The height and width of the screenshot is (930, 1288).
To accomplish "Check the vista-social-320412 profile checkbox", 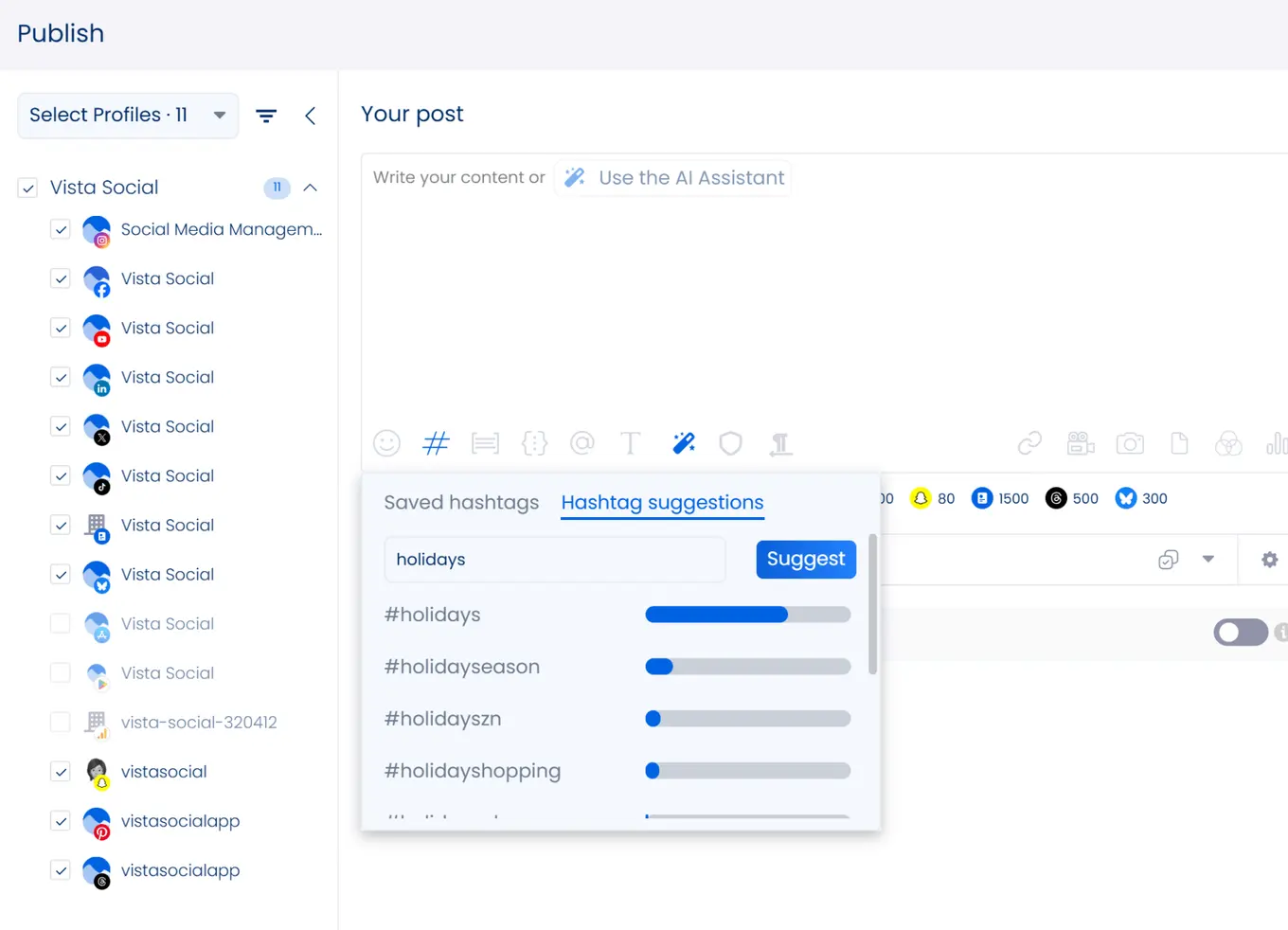I will [61, 723].
